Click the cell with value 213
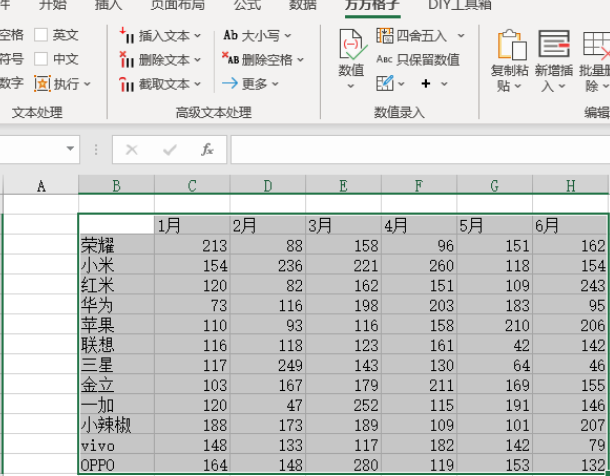 [x=192, y=245]
